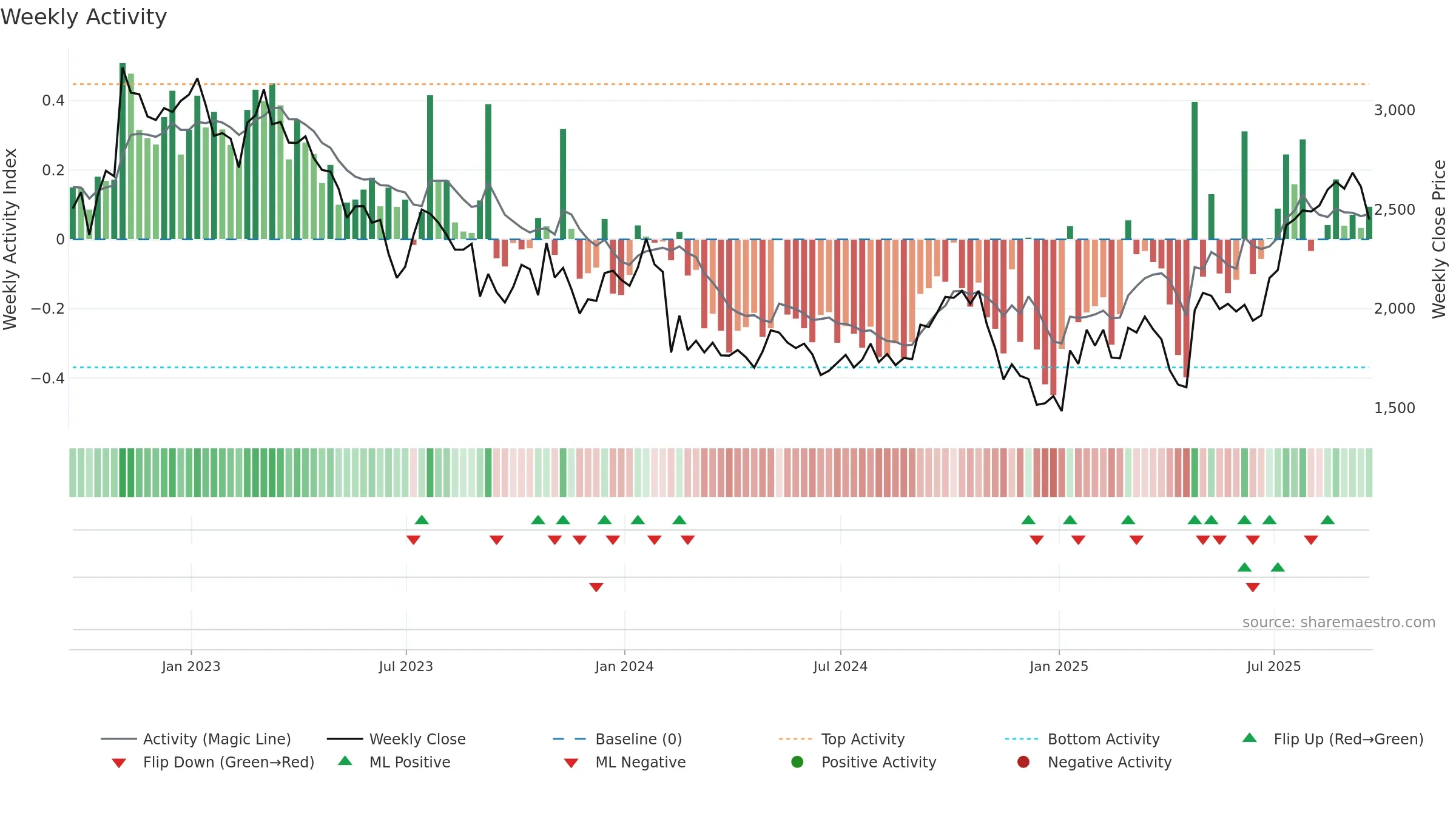Click the source: sharemaestro.com text
Image resolution: width=1456 pixels, height=819 pixels.
tap(1339, 622)
